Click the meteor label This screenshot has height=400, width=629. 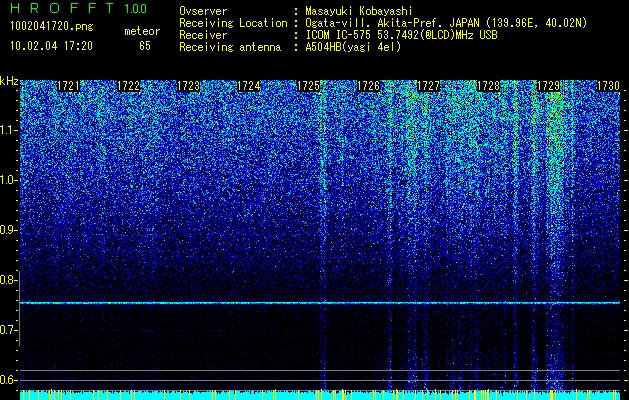point(142,31)
